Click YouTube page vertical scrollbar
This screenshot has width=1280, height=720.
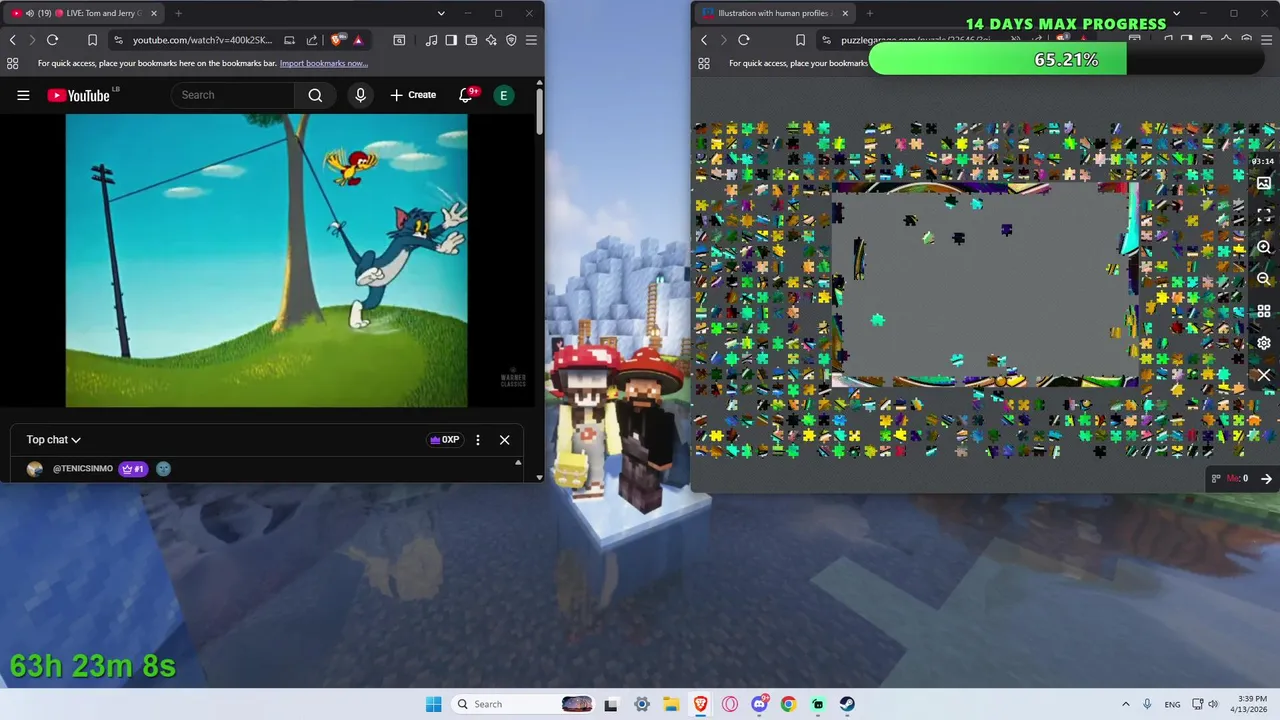(x=540, y=112)
